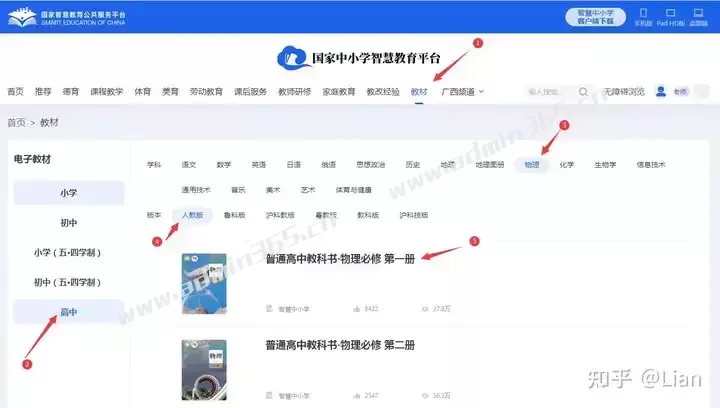Open the 课程教学 nav tab
Image resolution: width=720 pixels, height=408 pixels.
pos(107,92)
